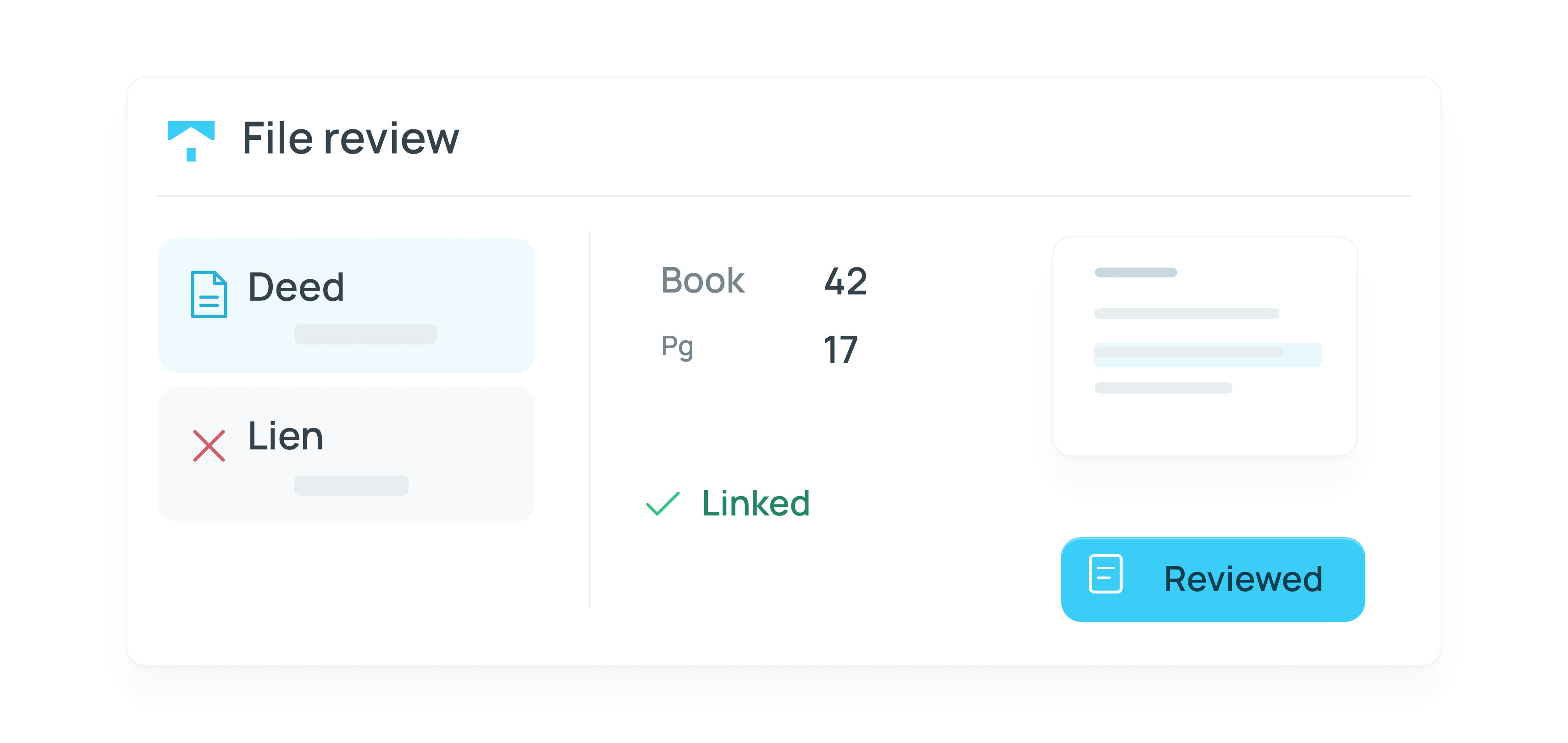Select the Lien list item

[346, 454]
